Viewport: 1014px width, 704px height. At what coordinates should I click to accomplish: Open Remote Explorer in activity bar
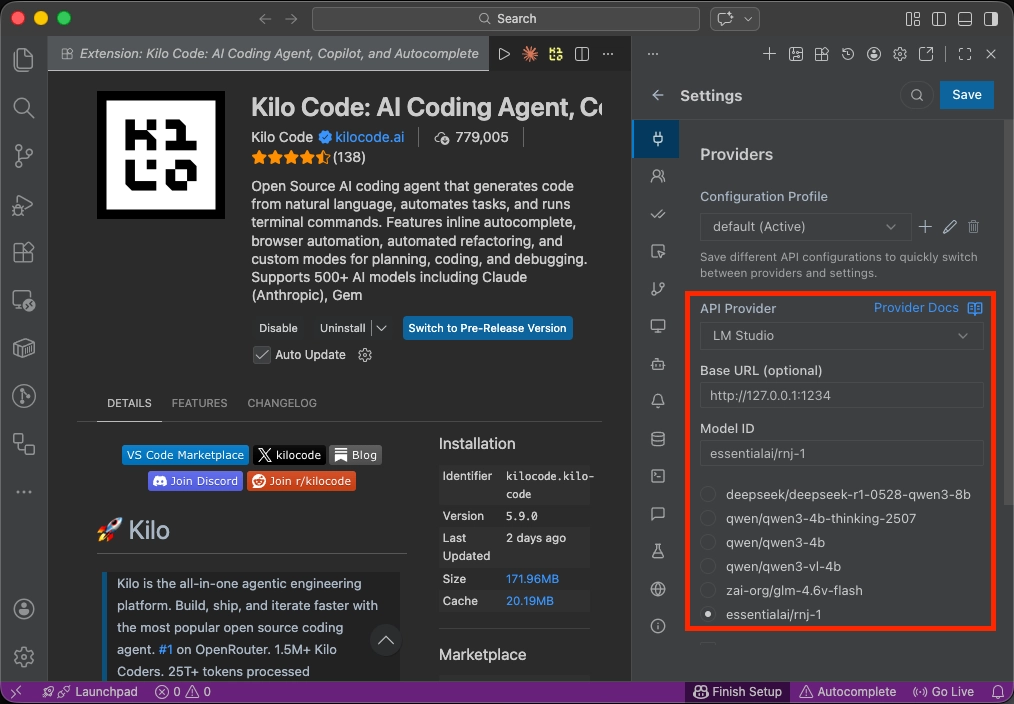(x=24, y=300)
